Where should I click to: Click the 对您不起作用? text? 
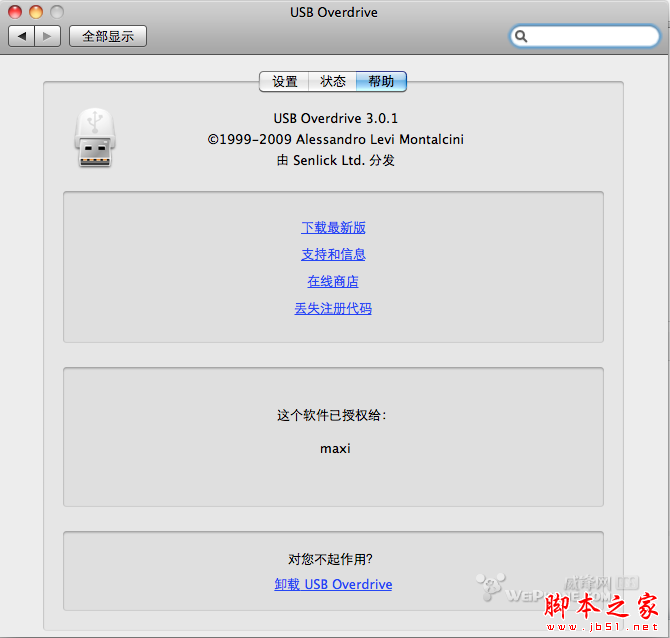330,559
